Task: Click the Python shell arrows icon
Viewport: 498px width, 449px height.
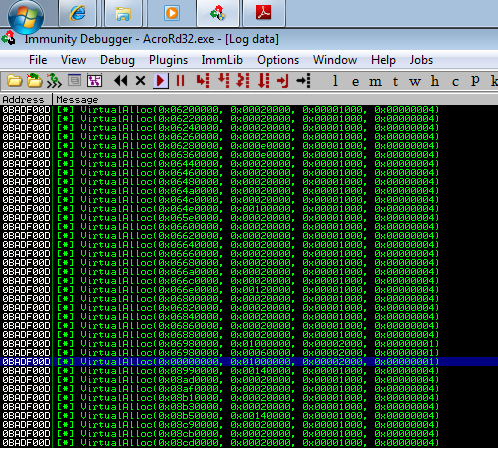Action: coord(54,81)
